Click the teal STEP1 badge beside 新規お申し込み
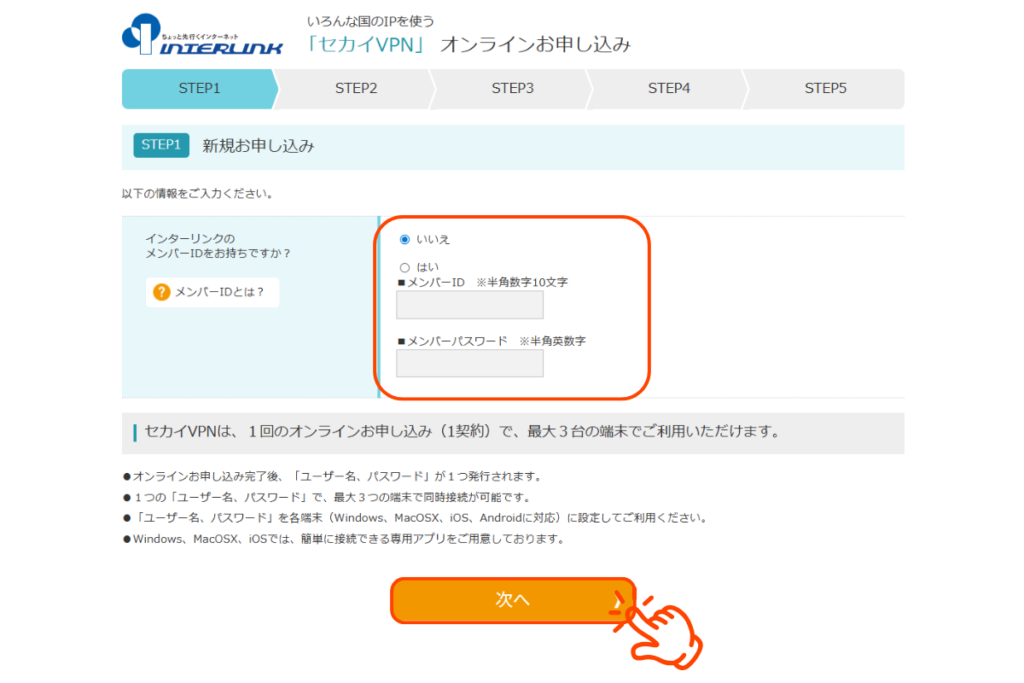 tap(160, 145)
